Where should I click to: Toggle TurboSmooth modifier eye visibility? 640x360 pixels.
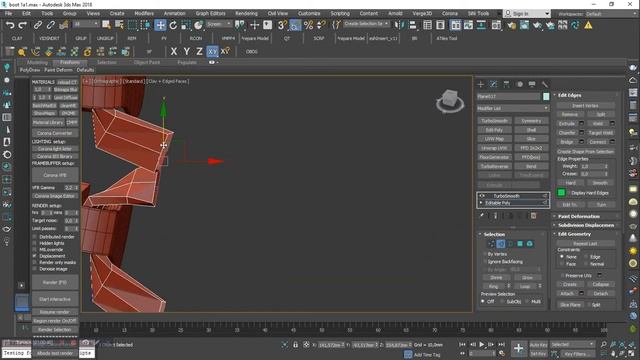point(482,196)
